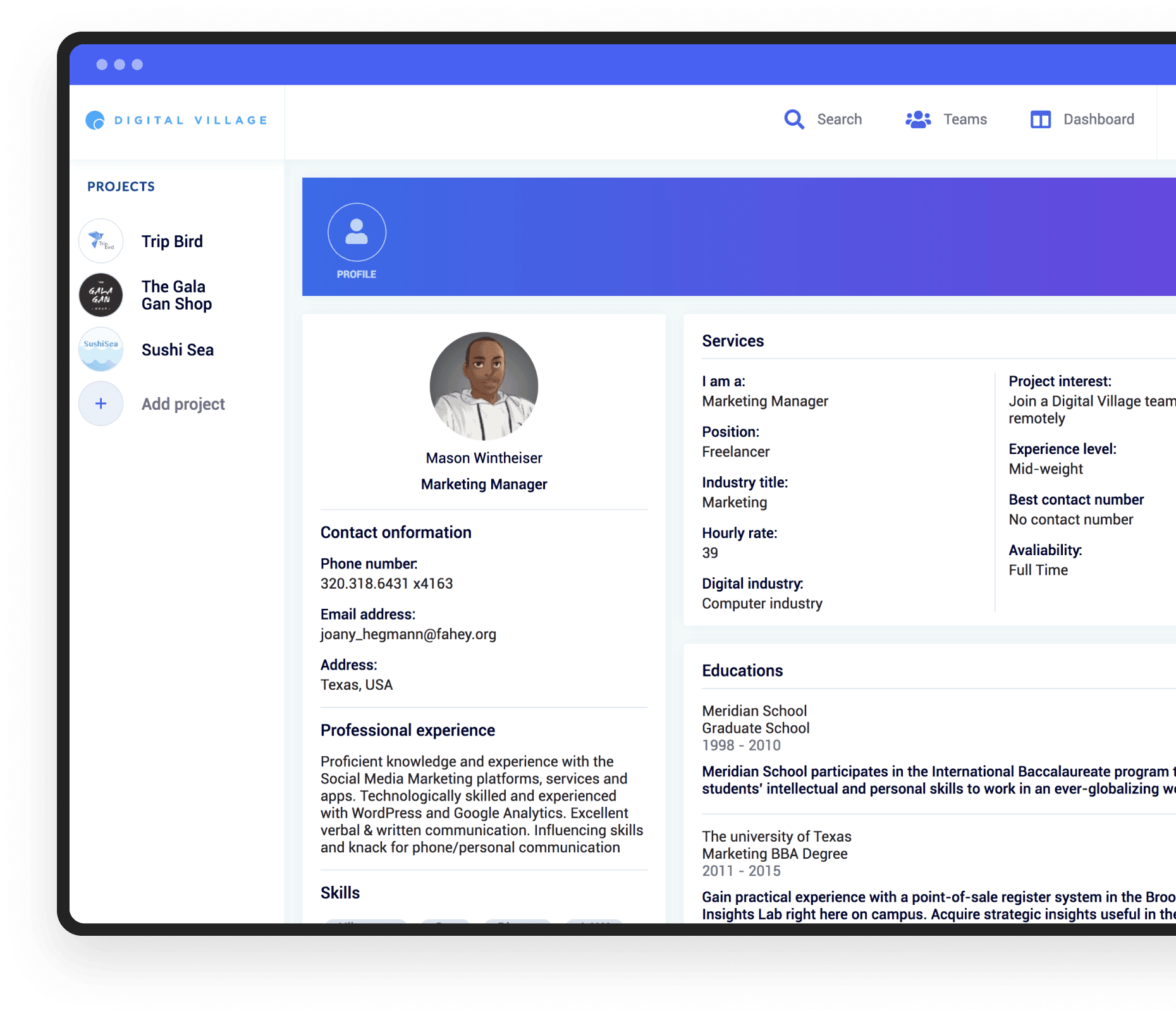The image size is (1176, 1018).
Task: Open the Sushi Sea project logo
Action: click(101, 350)
